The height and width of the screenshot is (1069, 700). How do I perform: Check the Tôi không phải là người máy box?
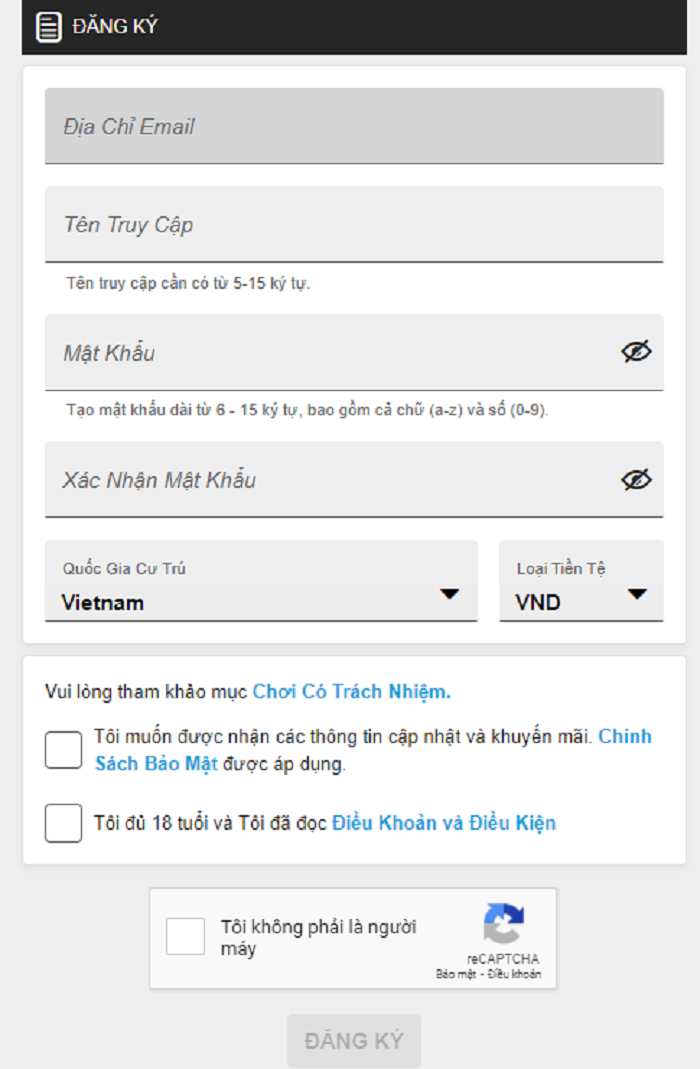[x=185, y=937]
